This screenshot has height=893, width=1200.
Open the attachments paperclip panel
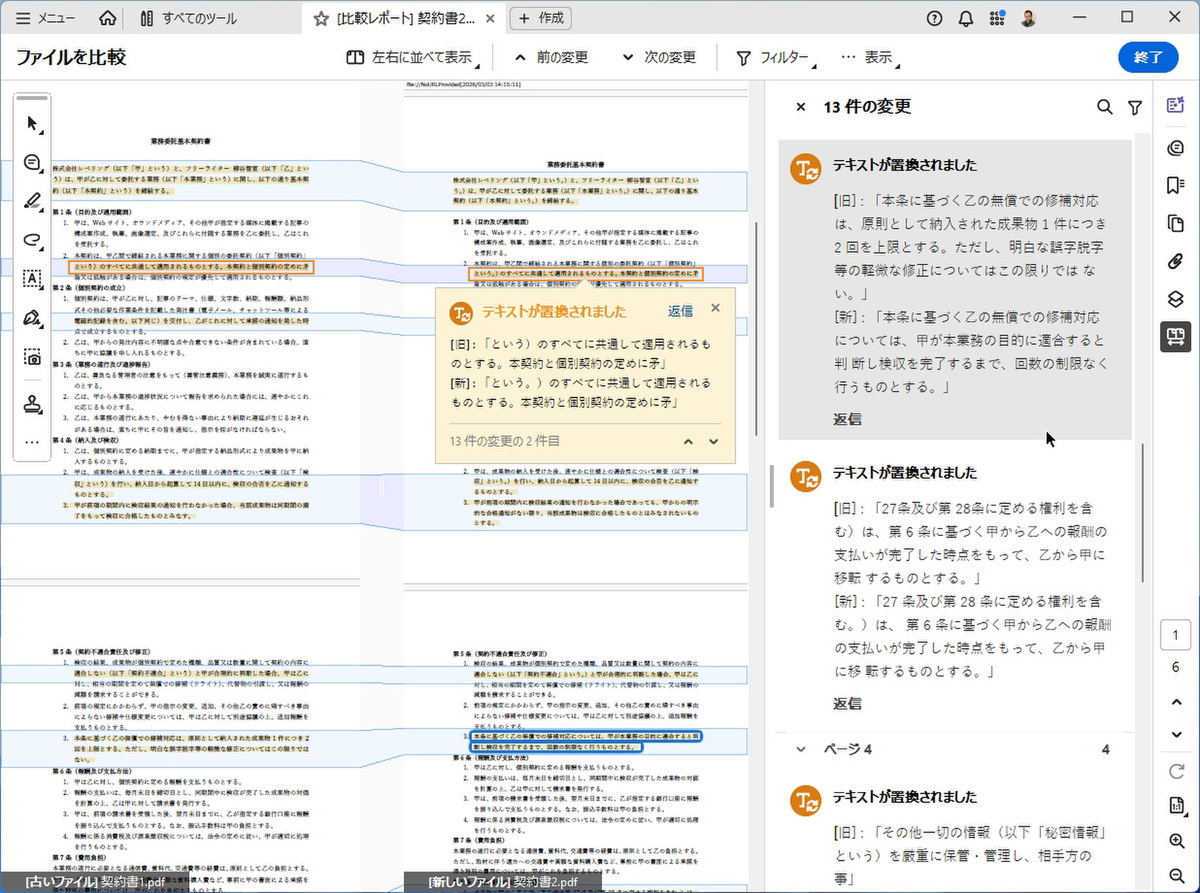(x=1176, y=262)
